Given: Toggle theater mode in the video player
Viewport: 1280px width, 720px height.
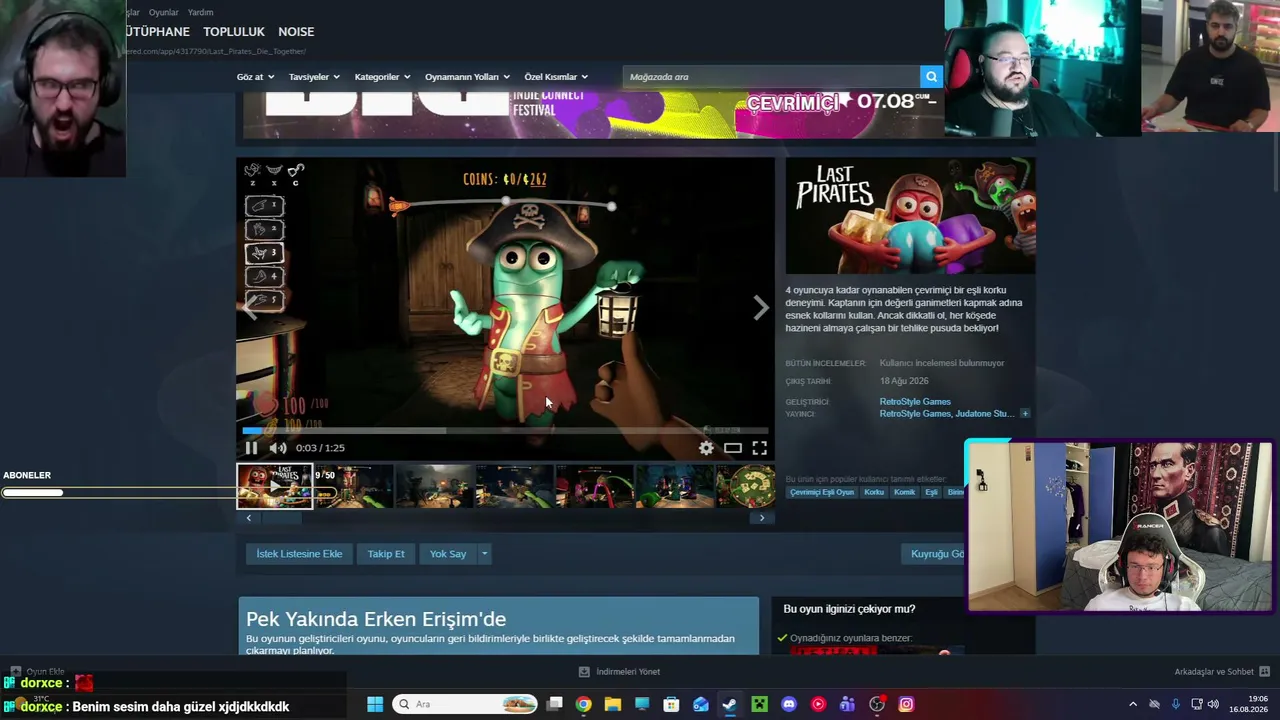Looking at the screenshot, I should tap(733, 448).
